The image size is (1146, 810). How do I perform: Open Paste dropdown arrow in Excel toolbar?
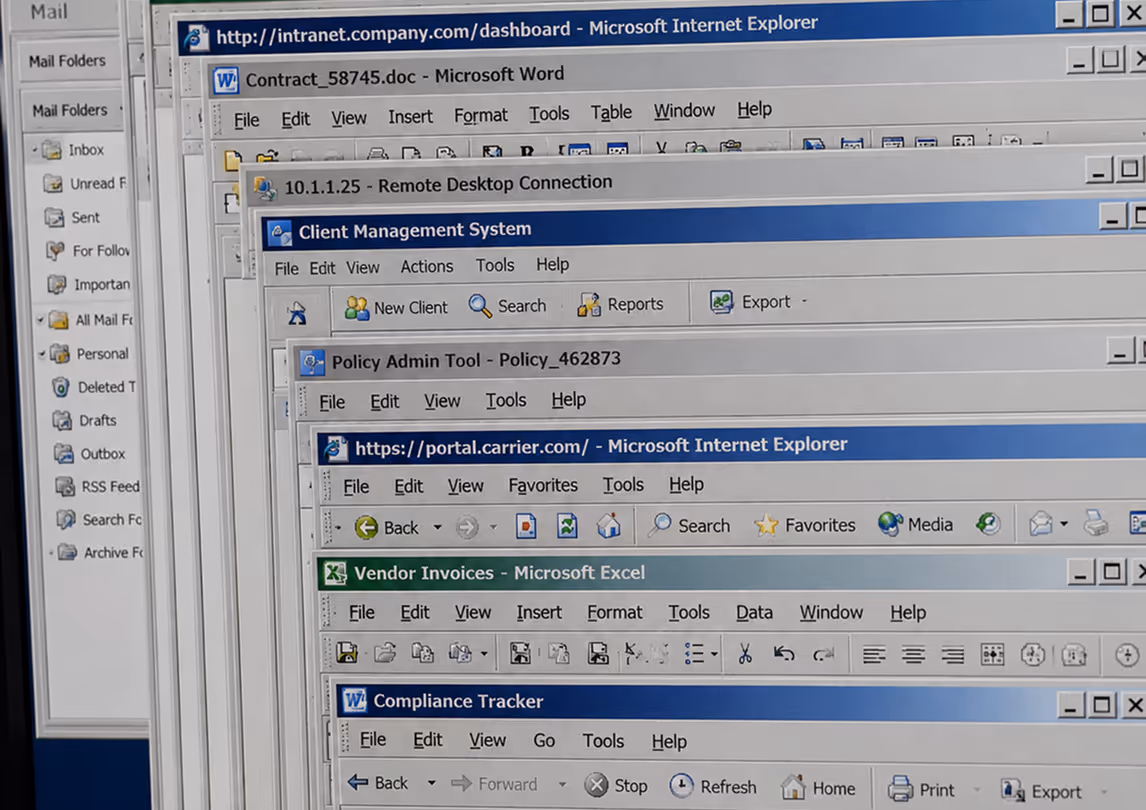tap(484, 653)
